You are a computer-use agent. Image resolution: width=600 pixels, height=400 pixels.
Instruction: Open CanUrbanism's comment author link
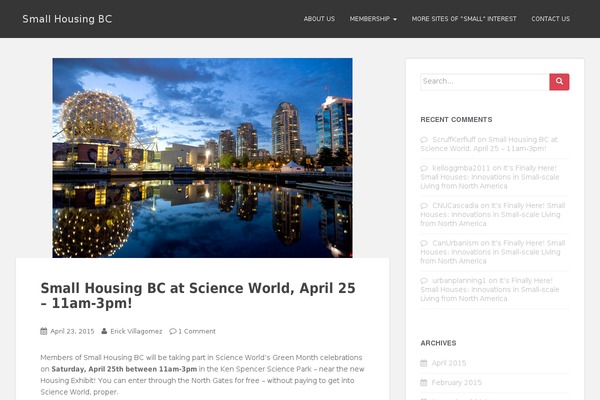(x=455, y=243)
